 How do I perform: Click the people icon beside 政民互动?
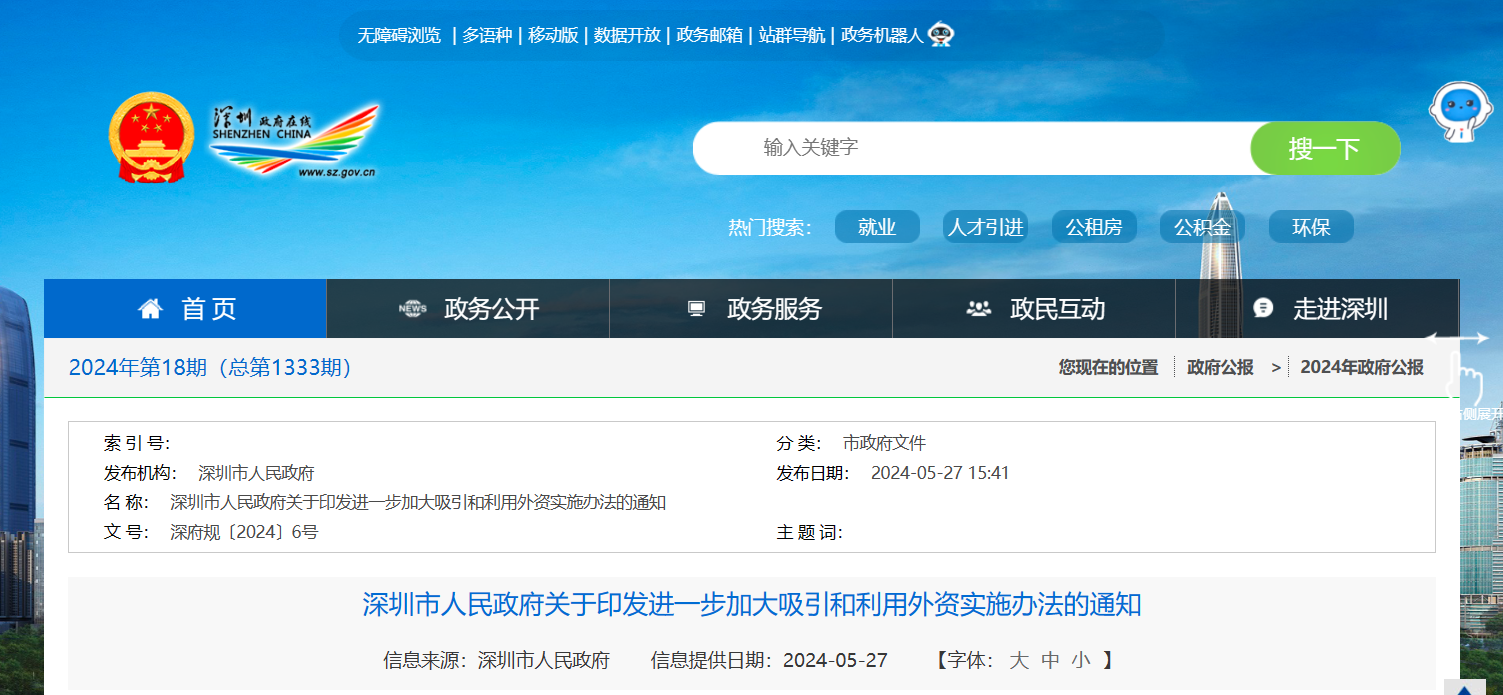tap(978, 309)
